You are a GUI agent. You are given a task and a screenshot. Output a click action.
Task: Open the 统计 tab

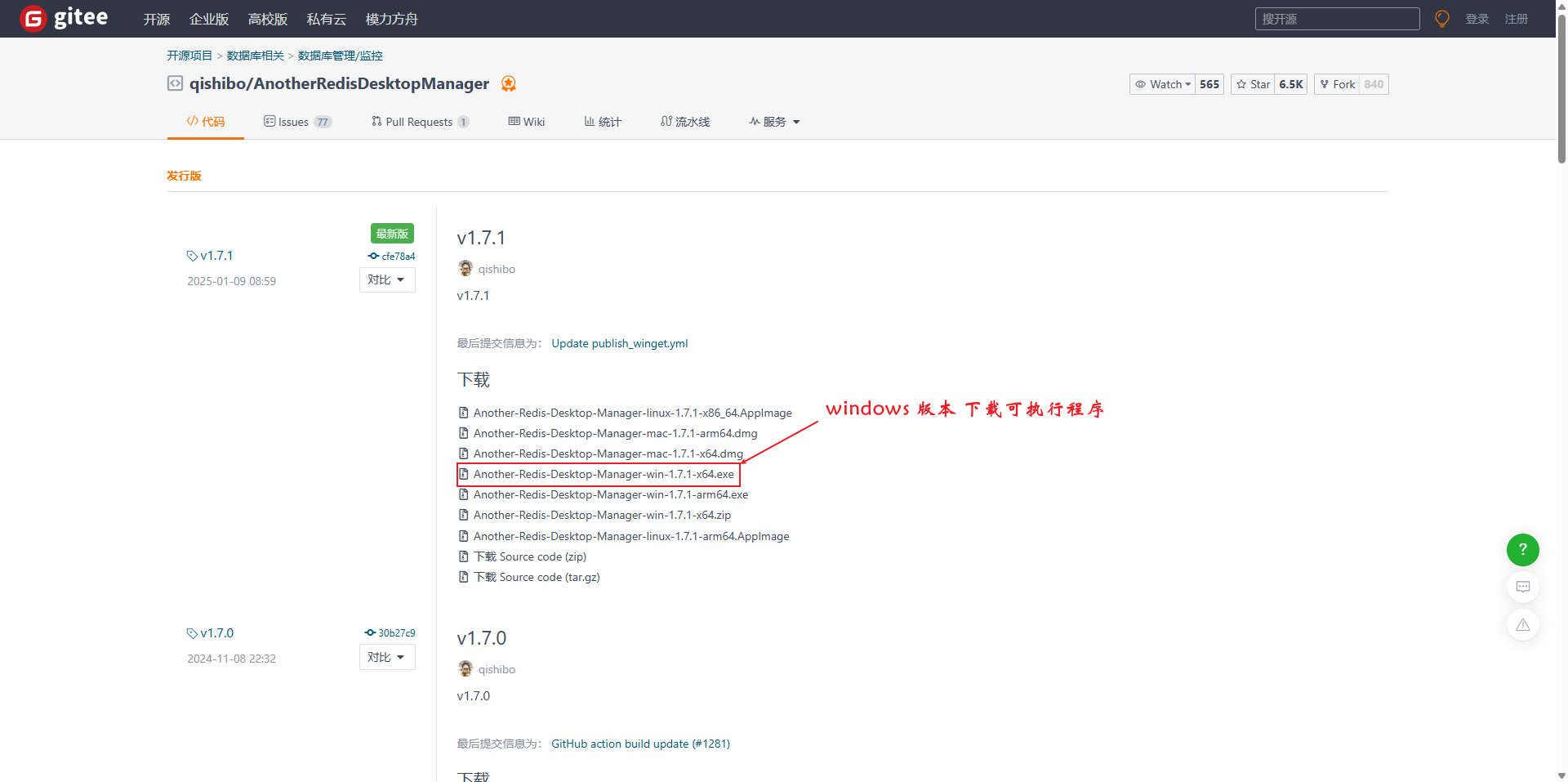coord(603,122)
